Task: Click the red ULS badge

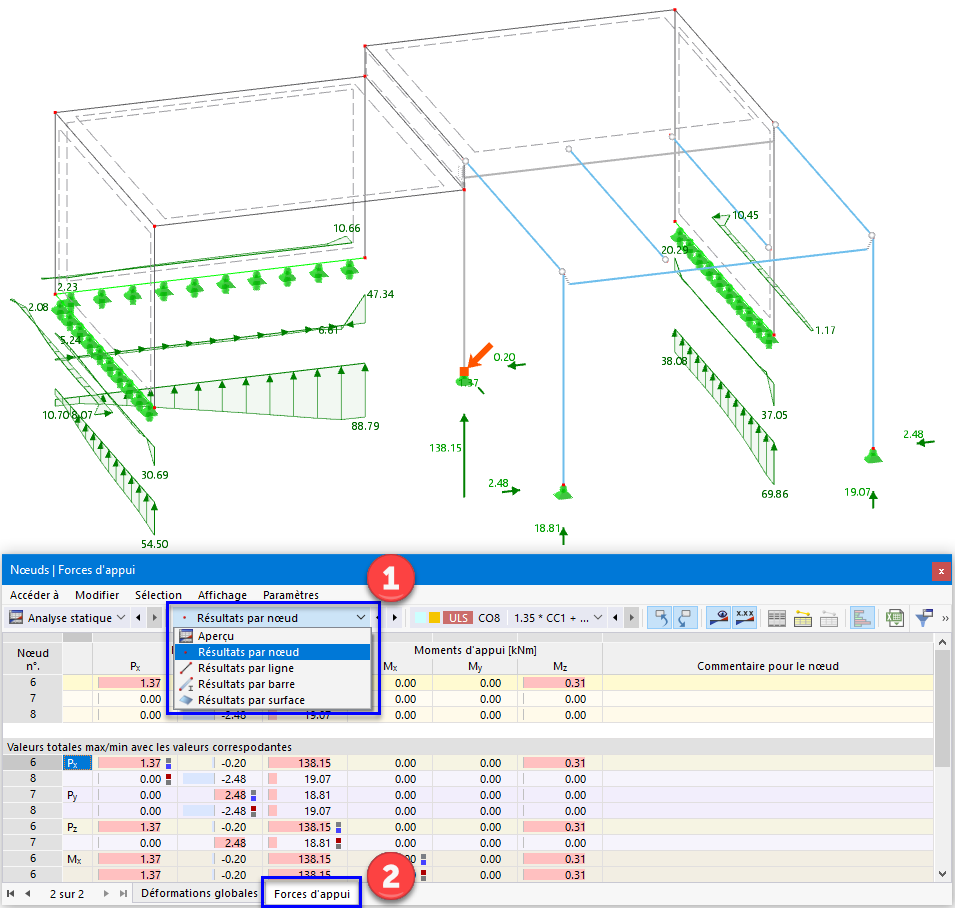Action: coord(458,618)
